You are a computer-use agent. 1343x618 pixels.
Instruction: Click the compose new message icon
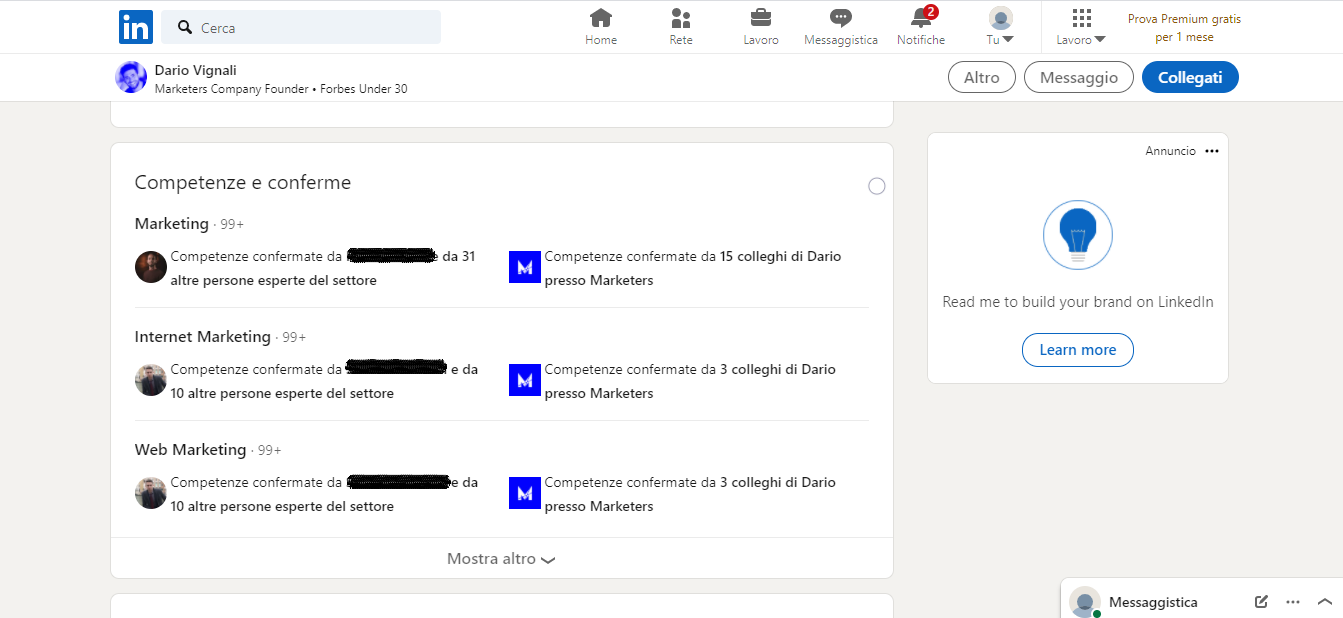click(x=1261, y=602)
